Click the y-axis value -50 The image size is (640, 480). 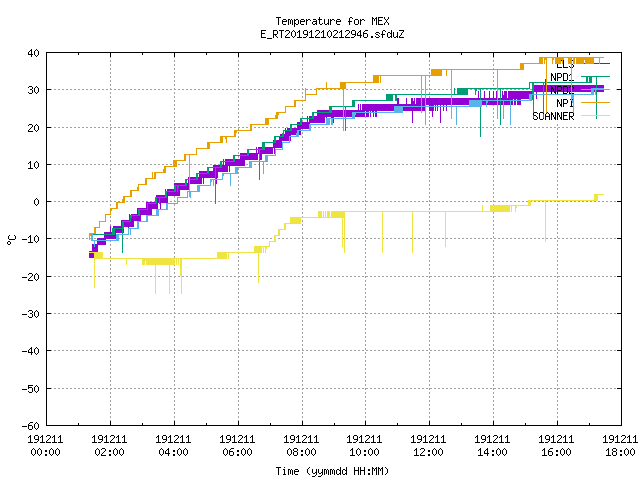pos(31,389)
